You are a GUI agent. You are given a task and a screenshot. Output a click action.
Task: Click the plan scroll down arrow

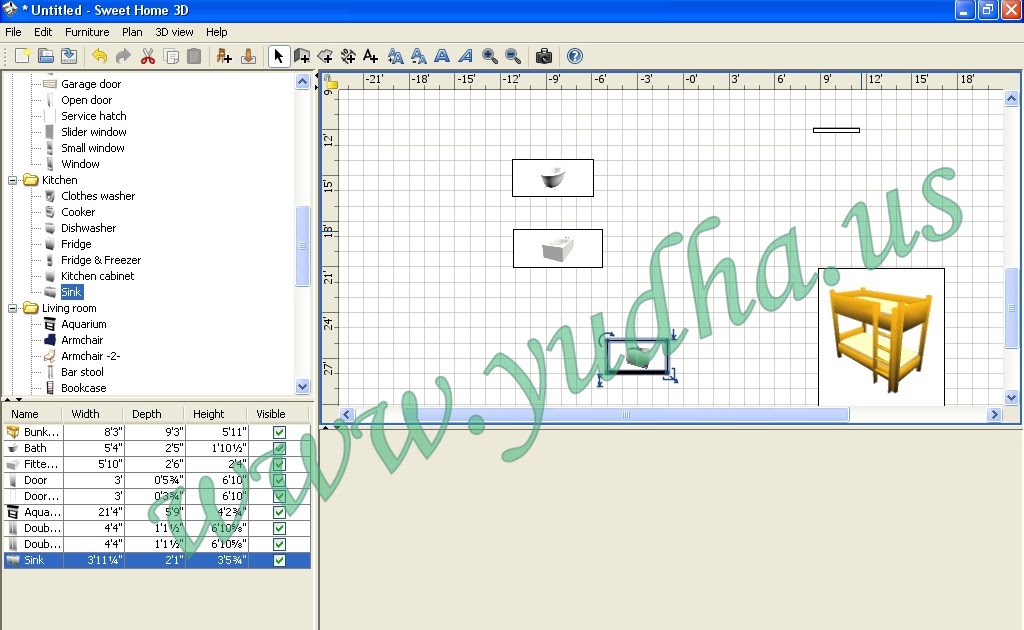pos(1011,397)
